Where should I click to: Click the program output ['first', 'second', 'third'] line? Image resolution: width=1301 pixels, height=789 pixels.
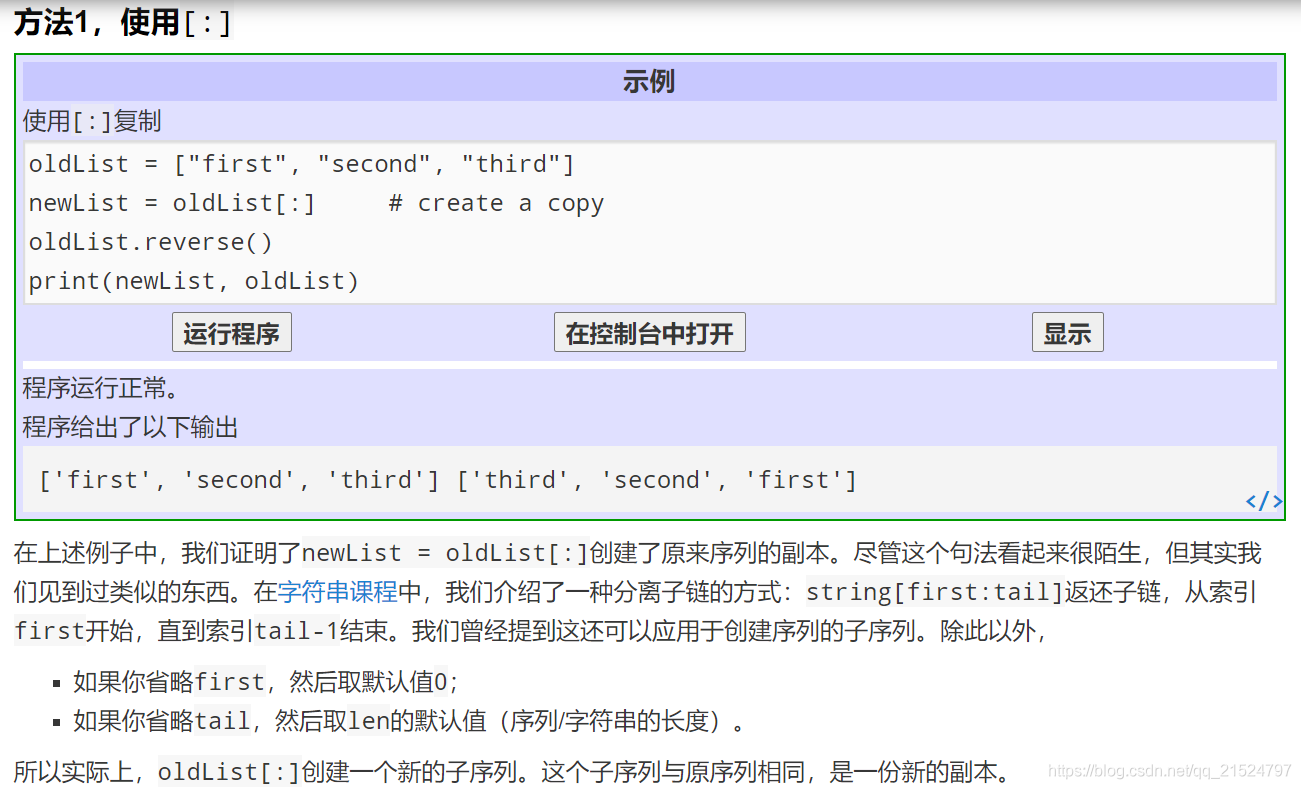point(448,480)
